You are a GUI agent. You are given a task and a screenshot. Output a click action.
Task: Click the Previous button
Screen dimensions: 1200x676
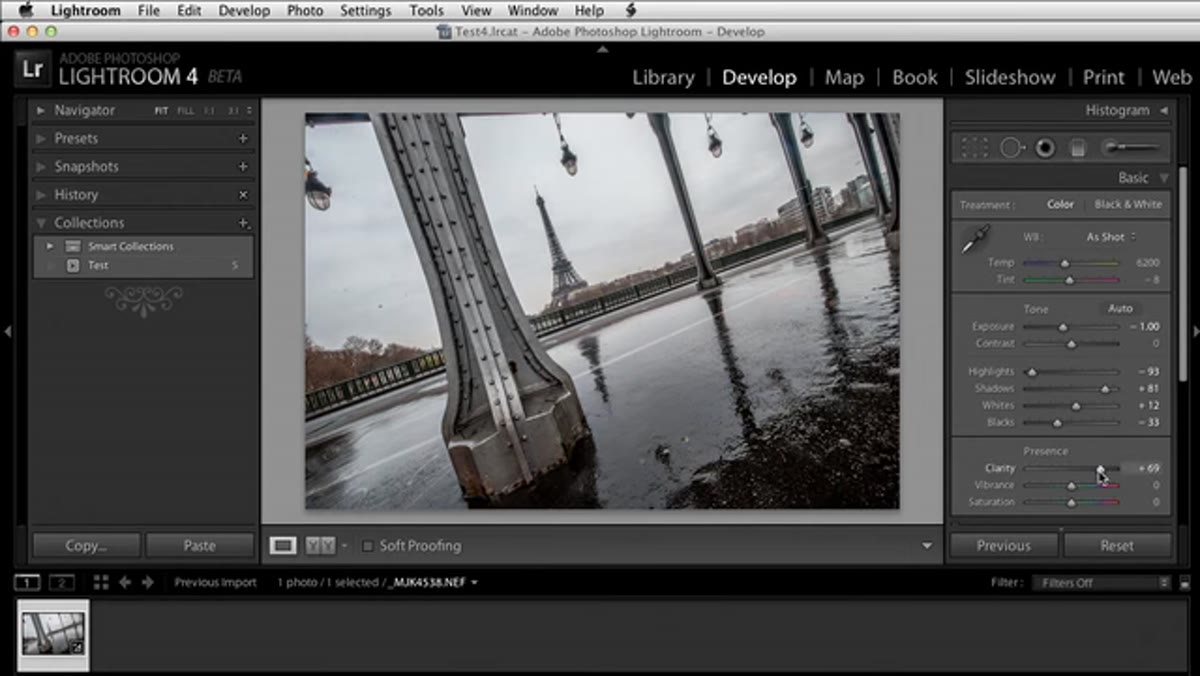click(1004, 545)
